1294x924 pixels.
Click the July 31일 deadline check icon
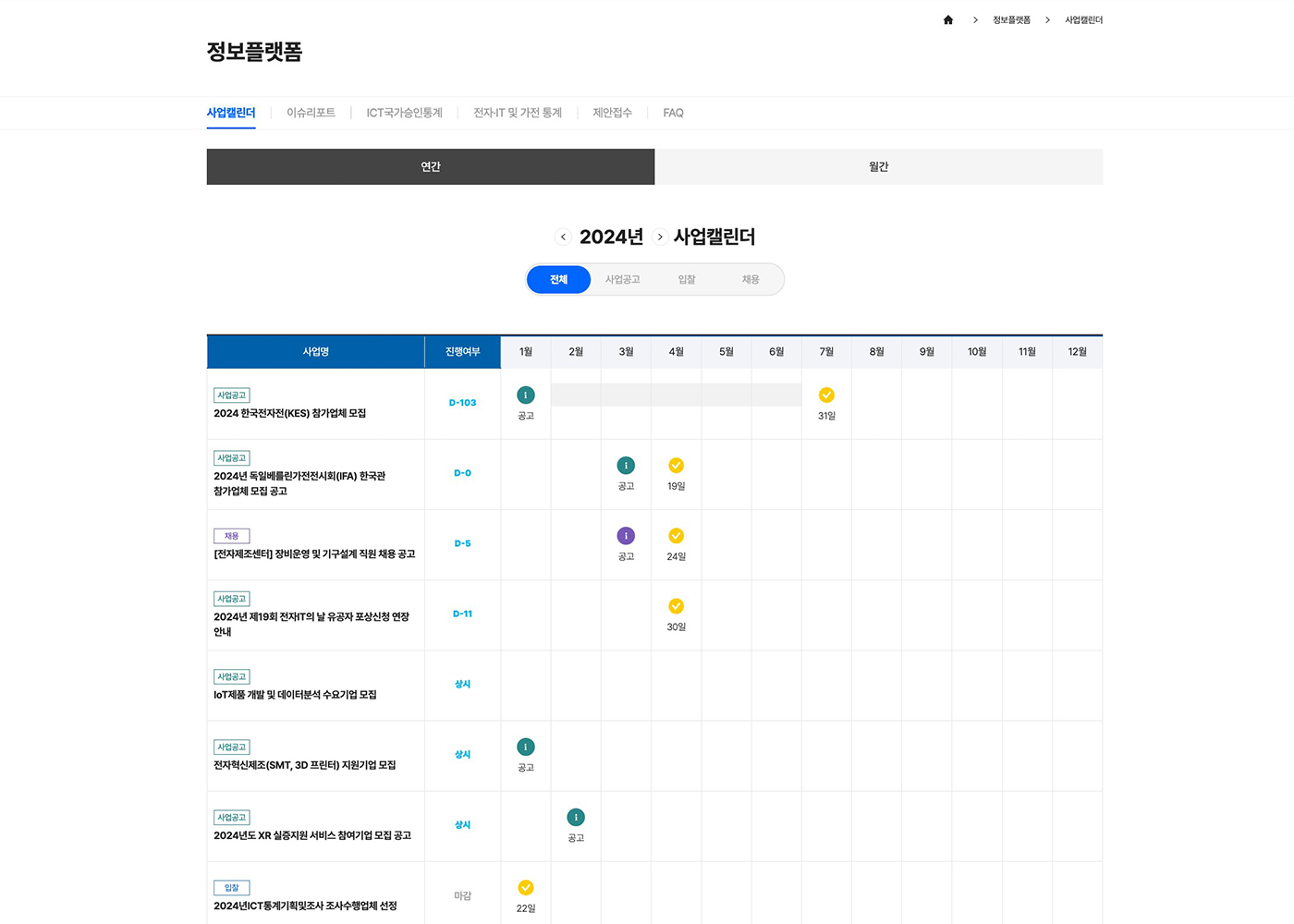825,395
